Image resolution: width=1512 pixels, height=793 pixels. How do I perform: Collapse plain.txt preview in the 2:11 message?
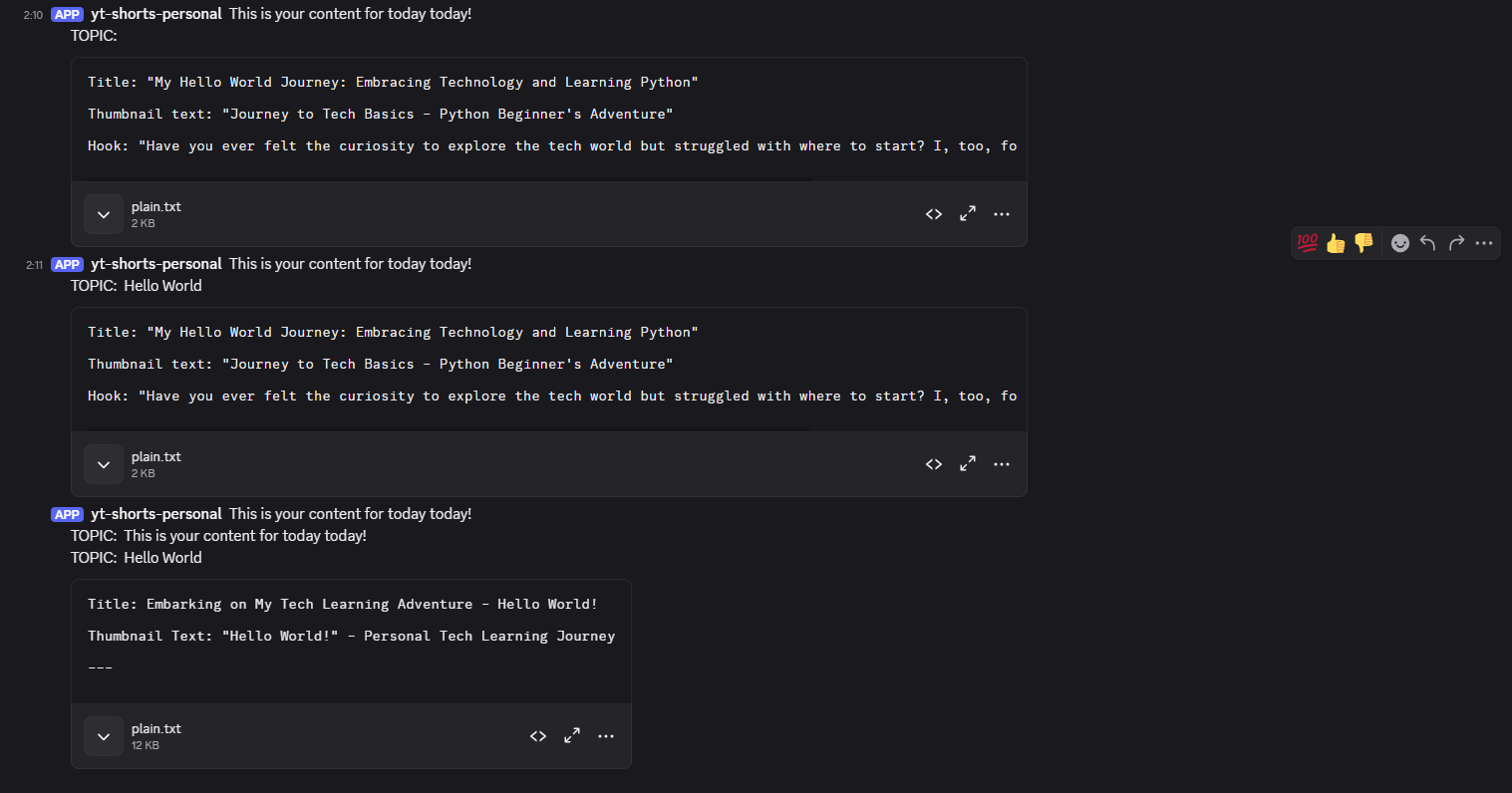coord(104,464)
